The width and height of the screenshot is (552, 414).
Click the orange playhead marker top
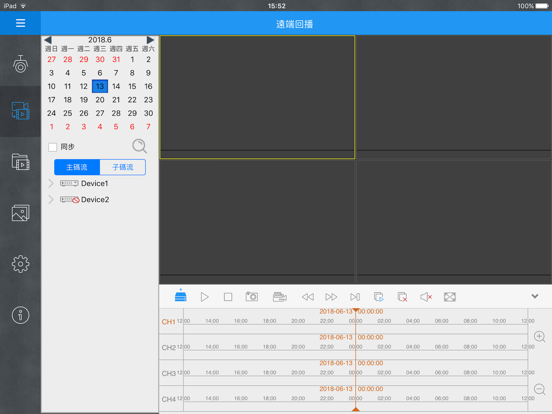(356, 310)
